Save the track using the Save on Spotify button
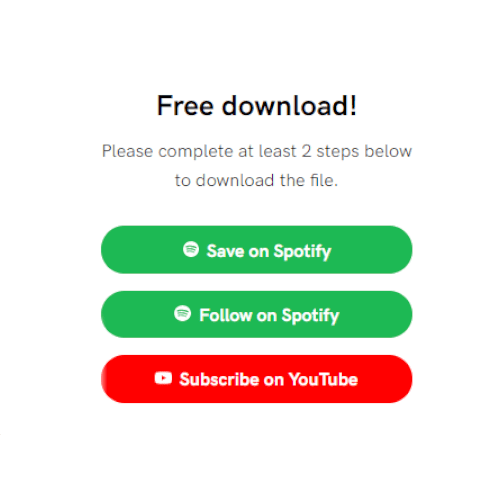The width and height of the screenshot is (500, 500). (256, 250)
